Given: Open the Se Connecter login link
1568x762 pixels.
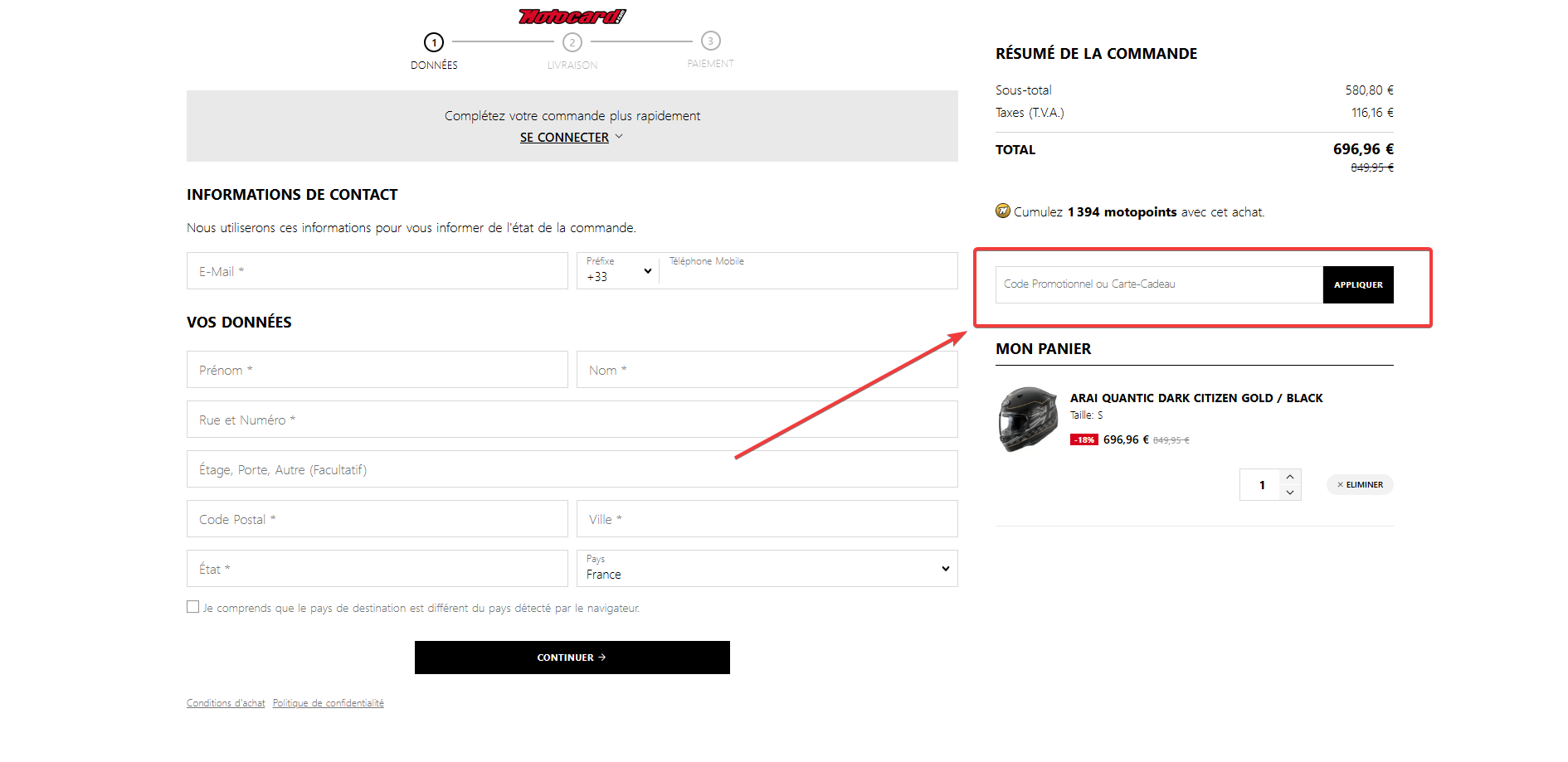Looking at the screenshot, I should pos(564,138).
